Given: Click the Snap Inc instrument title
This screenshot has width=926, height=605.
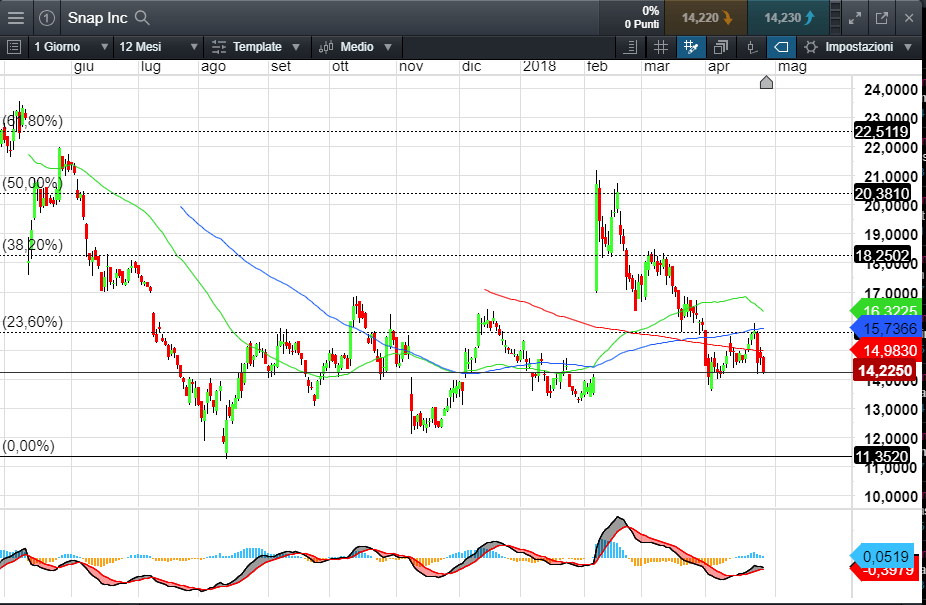Looking at the screenshot, I should point(97,18).
